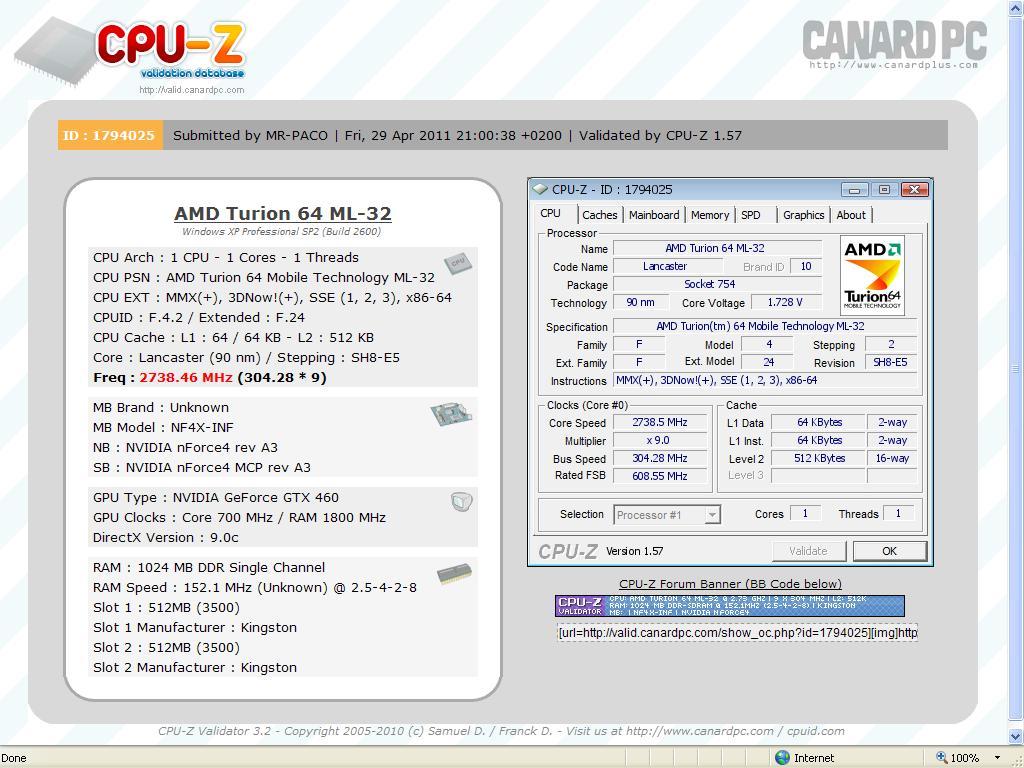Click the Brand ID value 10
The height and width of the screenshot is (768, 1024).
806,266
